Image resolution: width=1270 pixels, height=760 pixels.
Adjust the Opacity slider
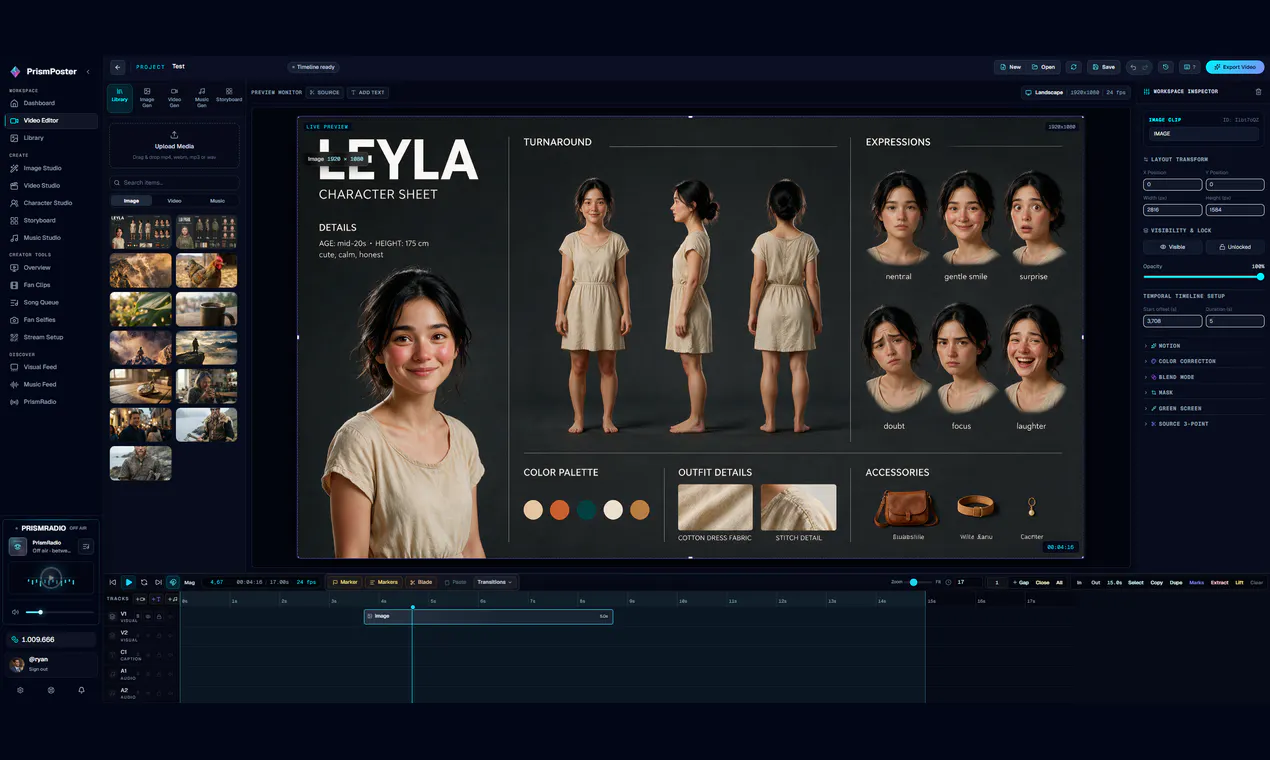click(x=1204, y=276)
